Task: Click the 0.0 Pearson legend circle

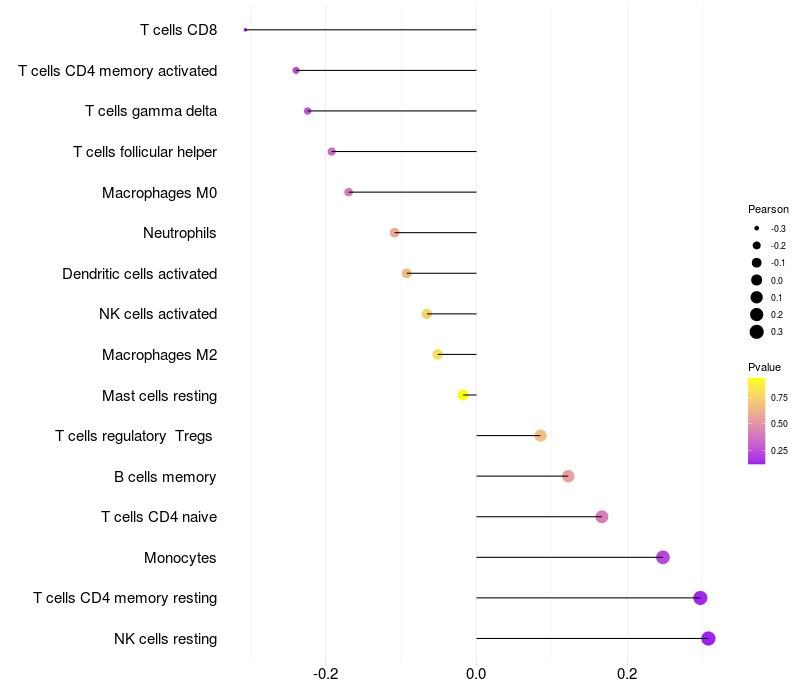Action: (757, 280)
